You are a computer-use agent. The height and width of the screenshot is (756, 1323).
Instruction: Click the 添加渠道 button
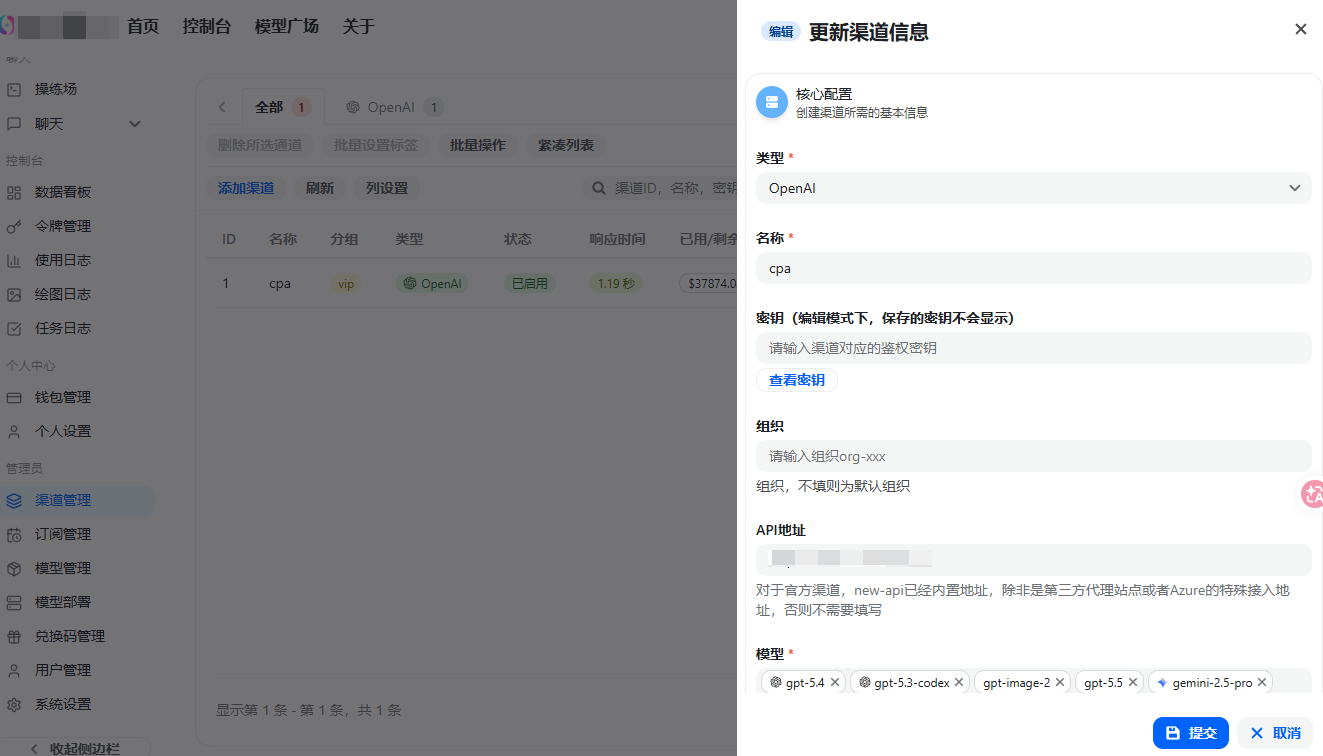246,188
